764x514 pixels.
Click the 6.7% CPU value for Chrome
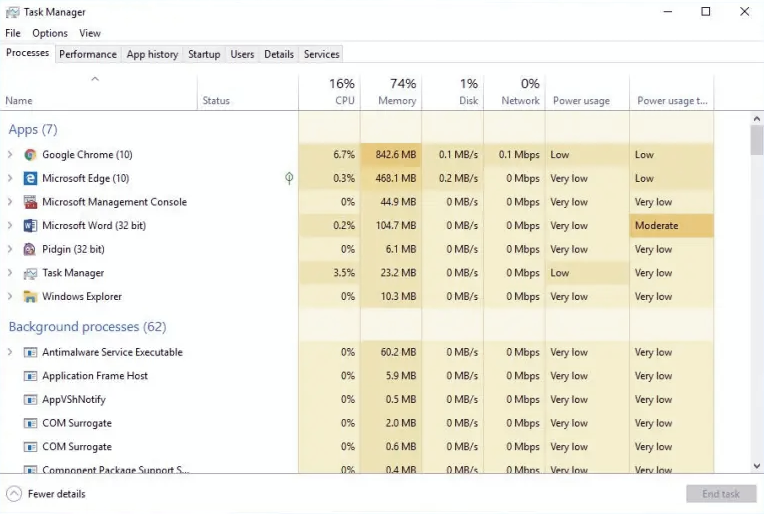344,154
